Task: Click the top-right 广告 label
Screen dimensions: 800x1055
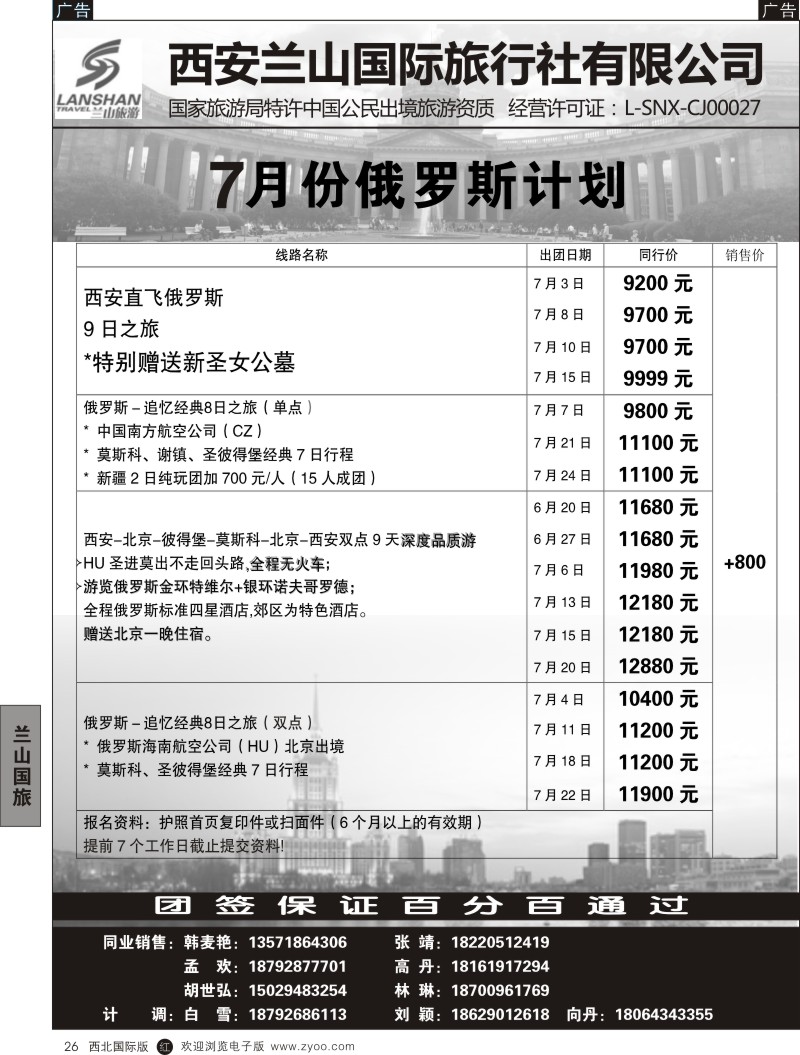Action: [779, 10]
